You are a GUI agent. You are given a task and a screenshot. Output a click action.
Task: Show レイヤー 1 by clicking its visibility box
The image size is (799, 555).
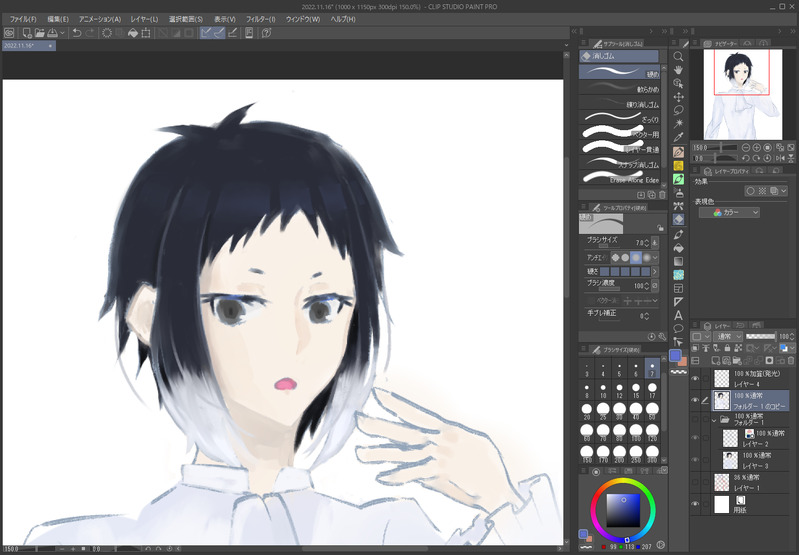click(695, 482)
